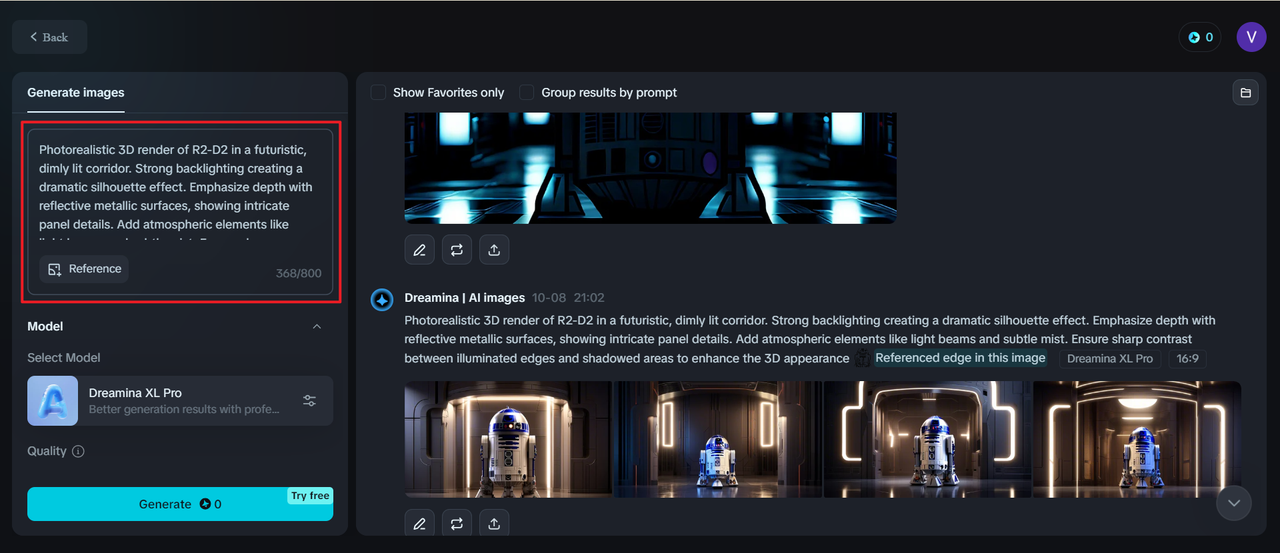Open the first R2-D2 result thumbnail
This screenshot has width=1280, height=553.
[508, 439]
